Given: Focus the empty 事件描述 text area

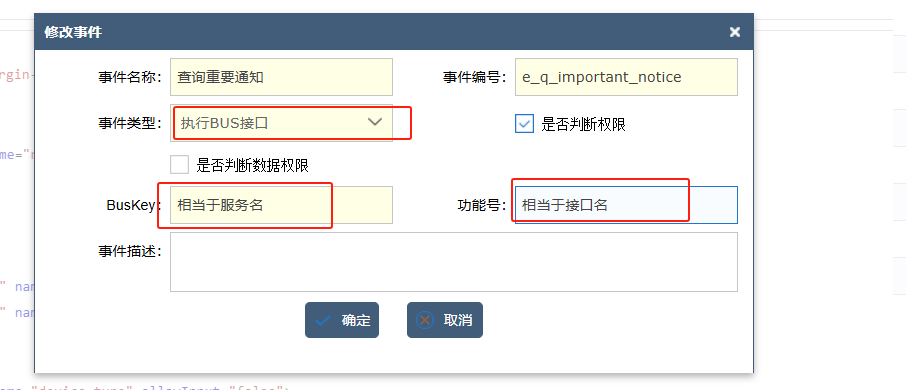Looking at the screenshot, I should (x=454, y=262).
